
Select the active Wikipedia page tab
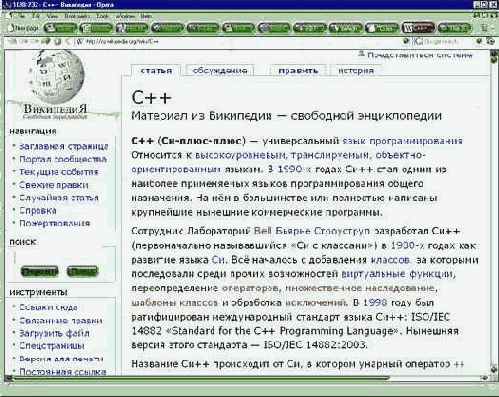click(x=418, y=28)
